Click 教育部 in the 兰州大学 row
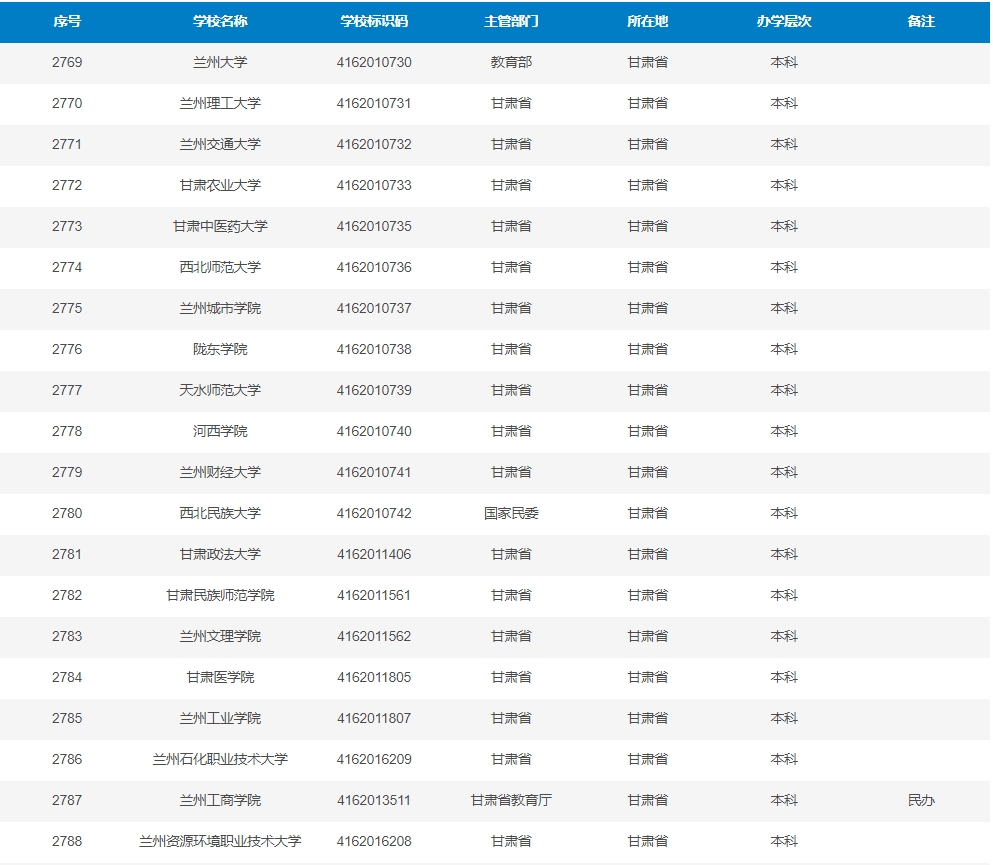 511,62
